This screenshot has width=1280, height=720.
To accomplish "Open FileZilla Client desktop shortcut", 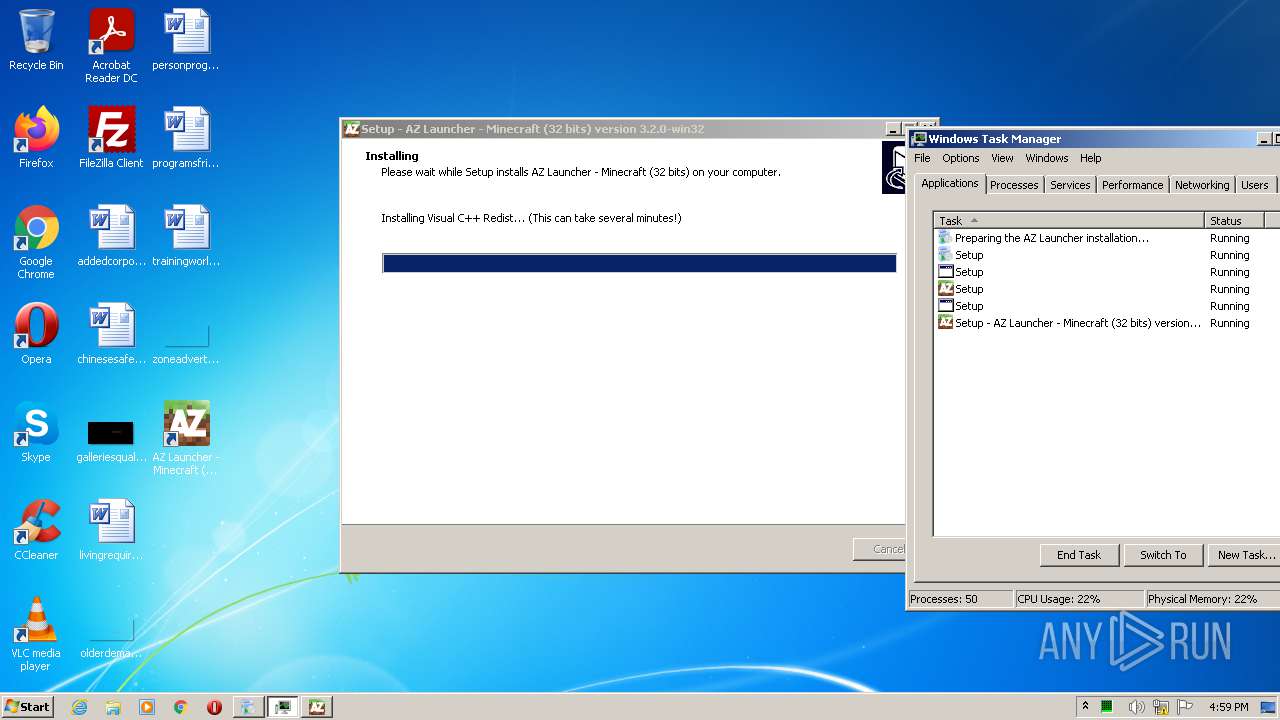I will 111,138.
